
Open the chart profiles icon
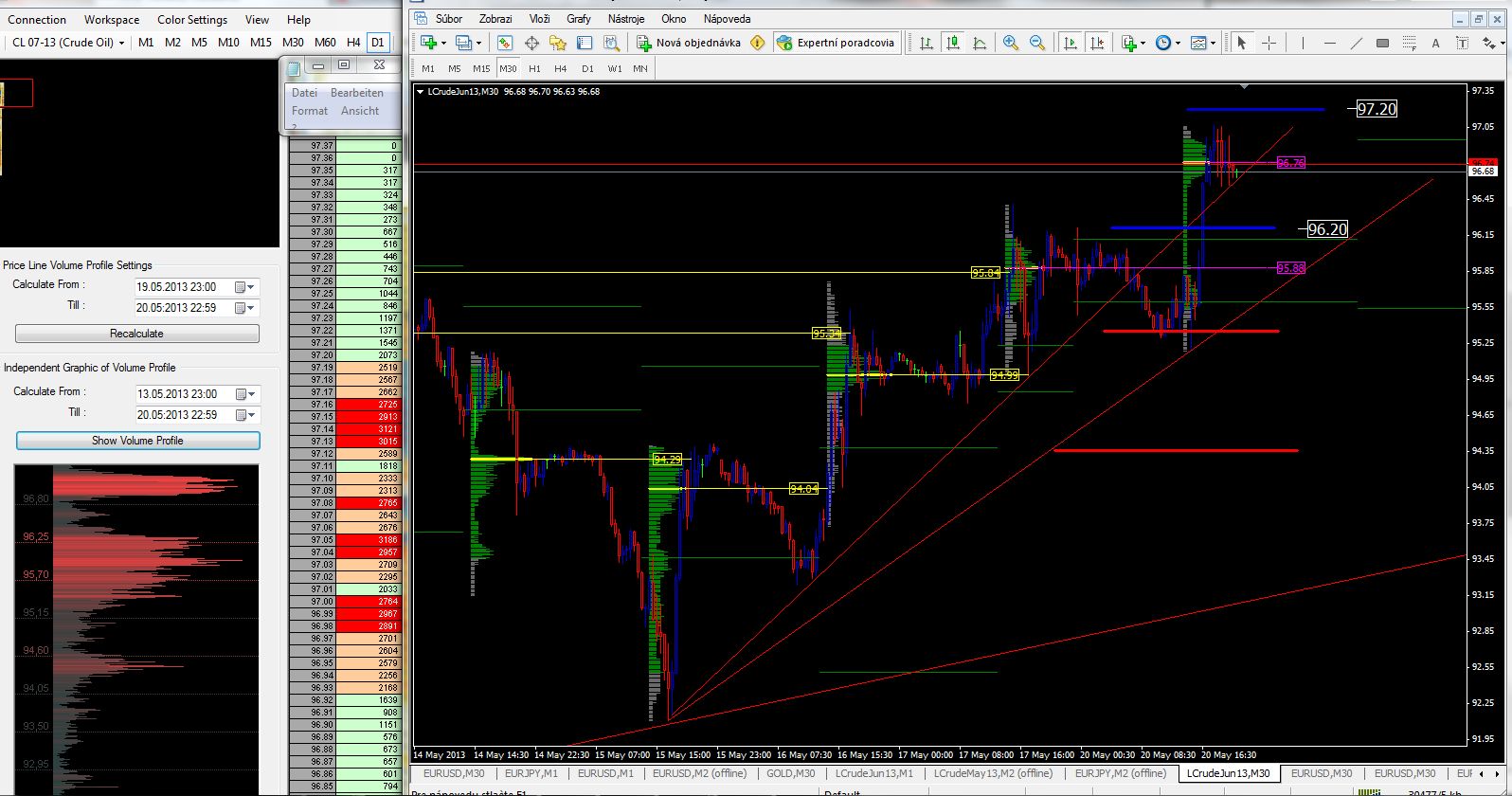(463, 43)
